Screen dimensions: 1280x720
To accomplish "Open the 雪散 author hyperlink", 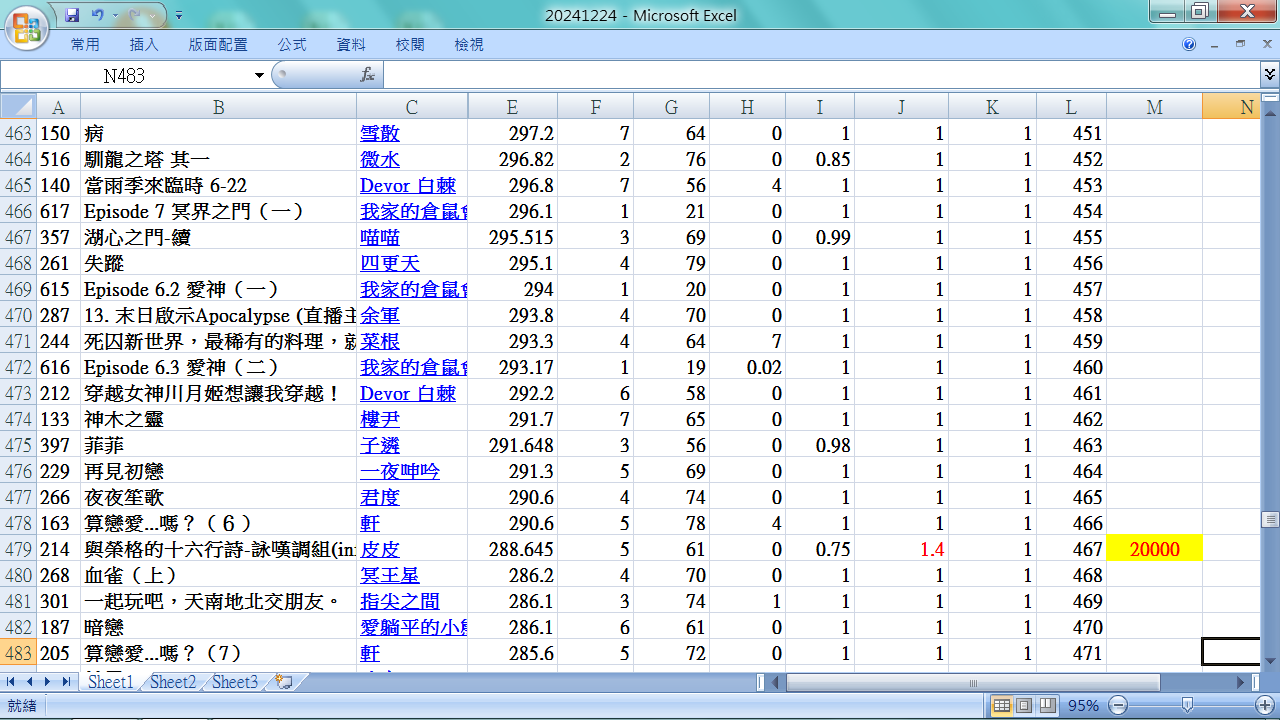I will click(x=380, y=133).
